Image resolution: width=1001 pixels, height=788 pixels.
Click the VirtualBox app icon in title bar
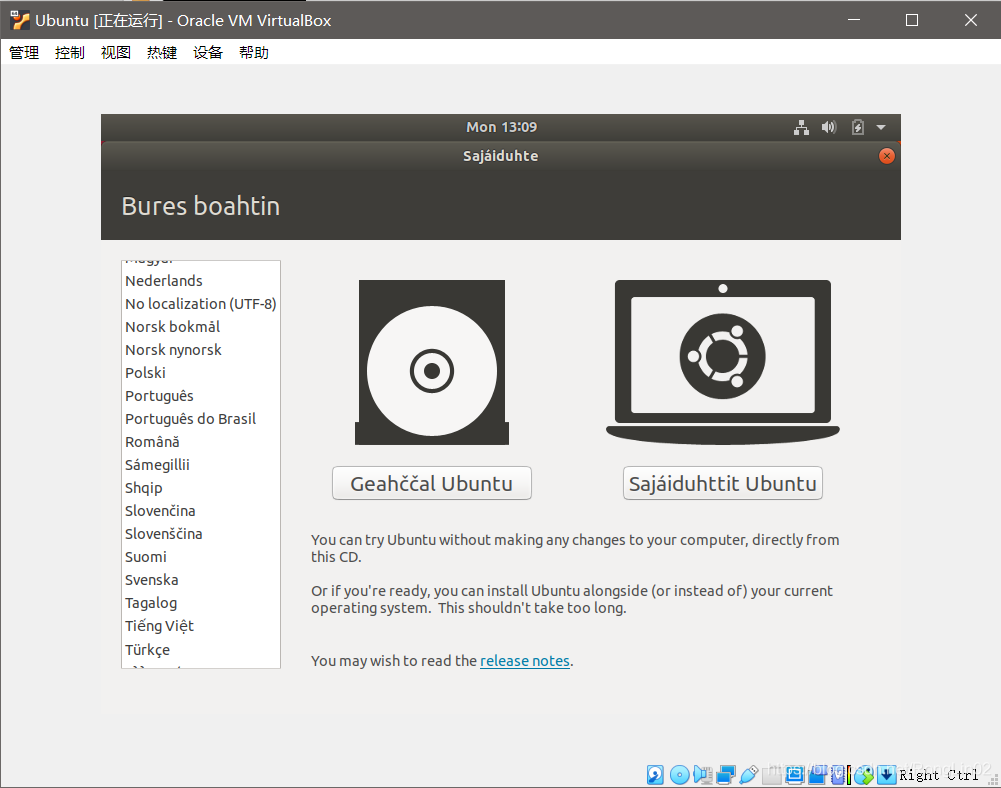tap(20, 20)
